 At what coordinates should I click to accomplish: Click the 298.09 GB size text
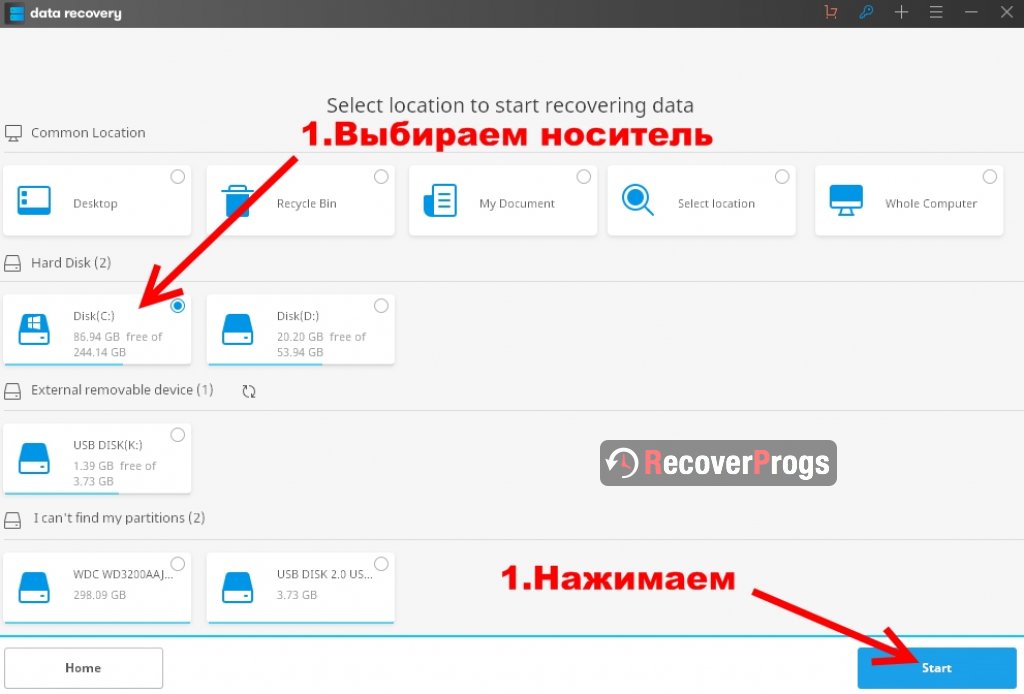tap(99, 595)
